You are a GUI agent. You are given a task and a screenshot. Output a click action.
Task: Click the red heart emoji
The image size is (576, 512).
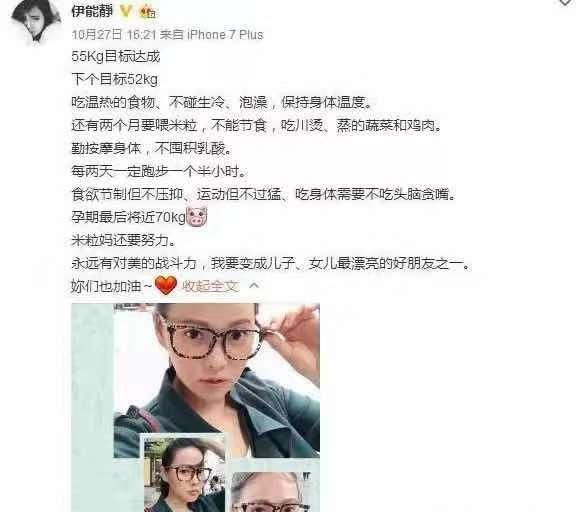[166, 285]
